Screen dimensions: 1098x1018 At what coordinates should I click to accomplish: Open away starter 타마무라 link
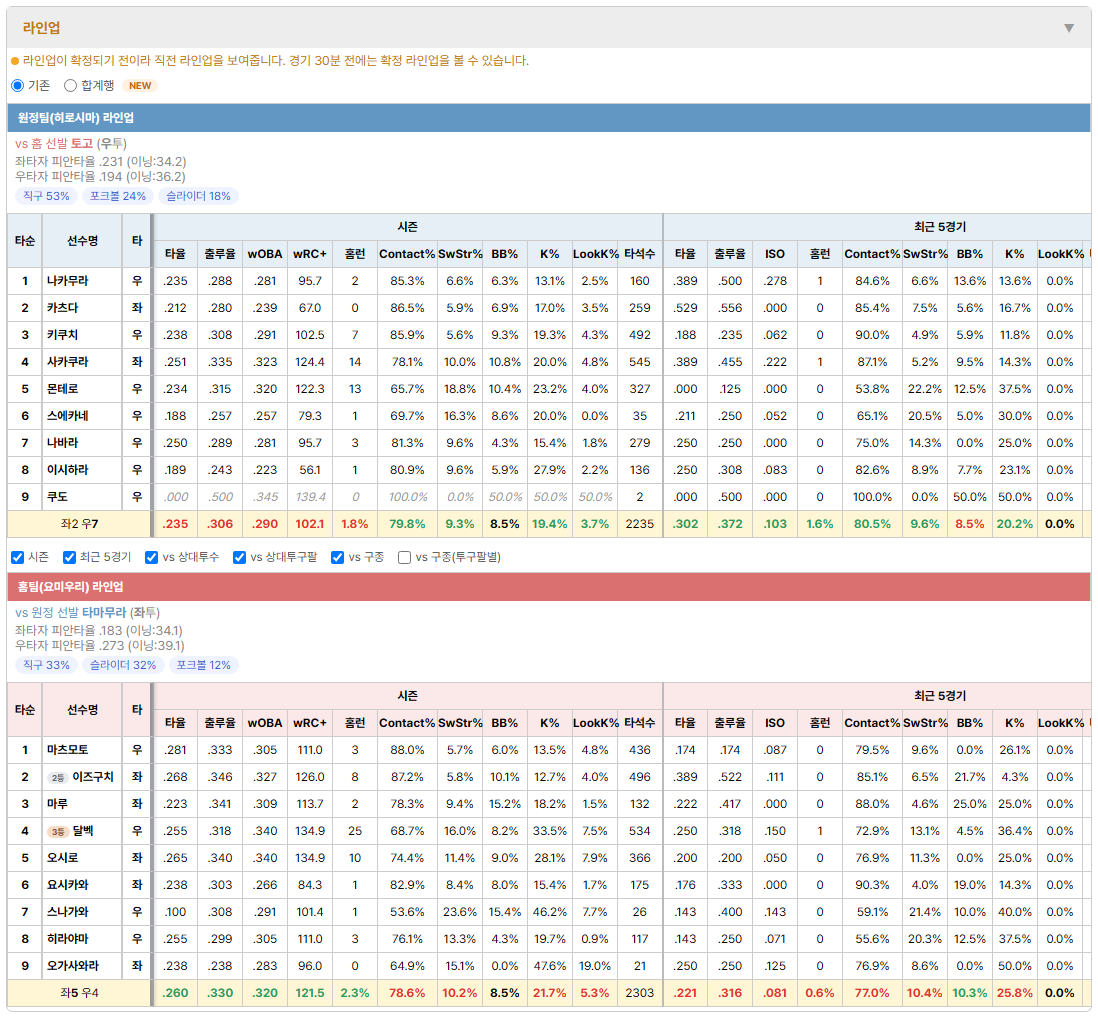(x=104, y=613)
